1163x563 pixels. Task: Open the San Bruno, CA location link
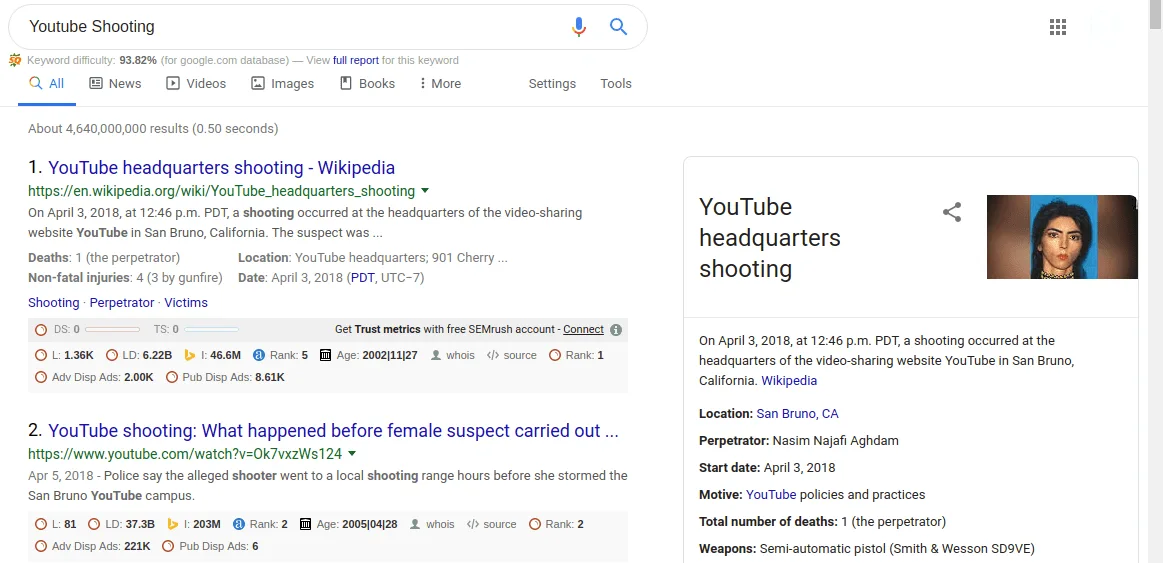[x=797, y=413]
